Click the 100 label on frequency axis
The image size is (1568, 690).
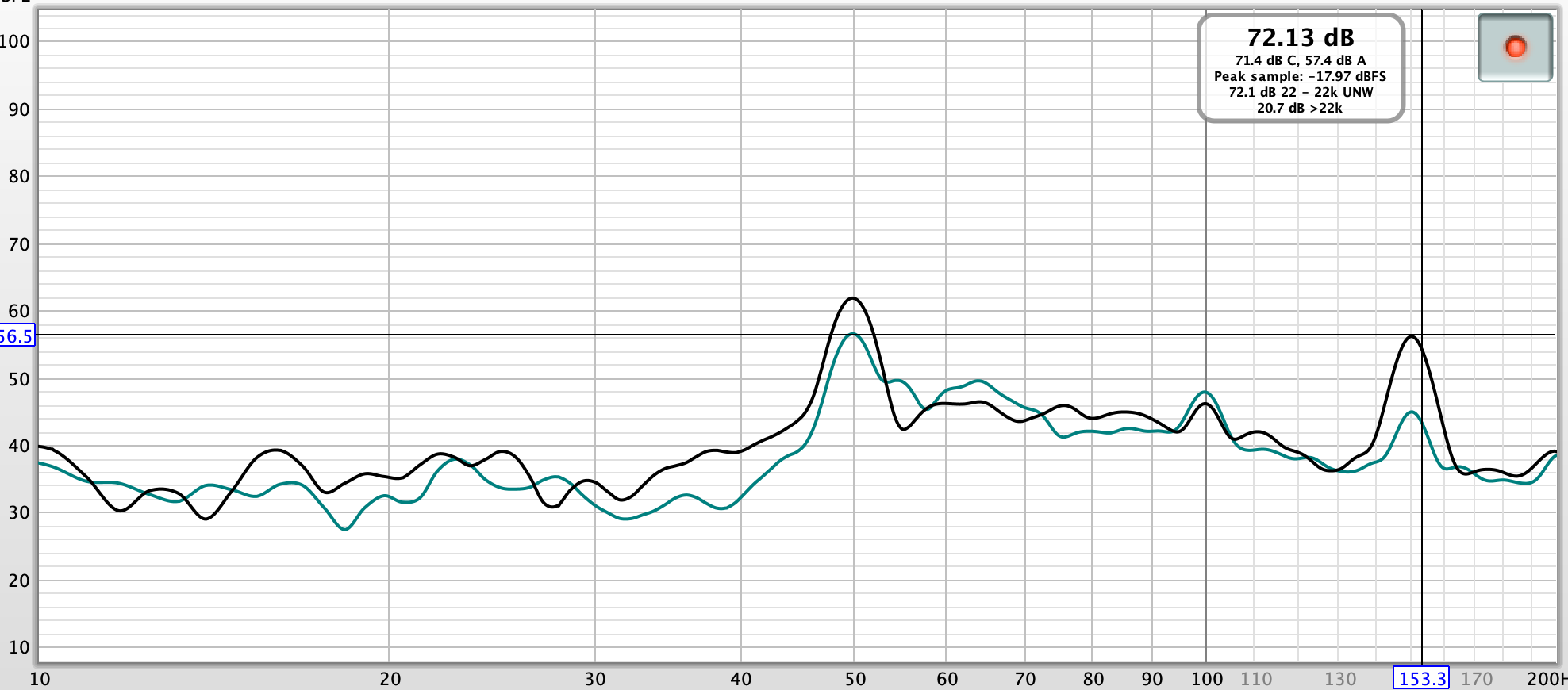click(1206, 679)
